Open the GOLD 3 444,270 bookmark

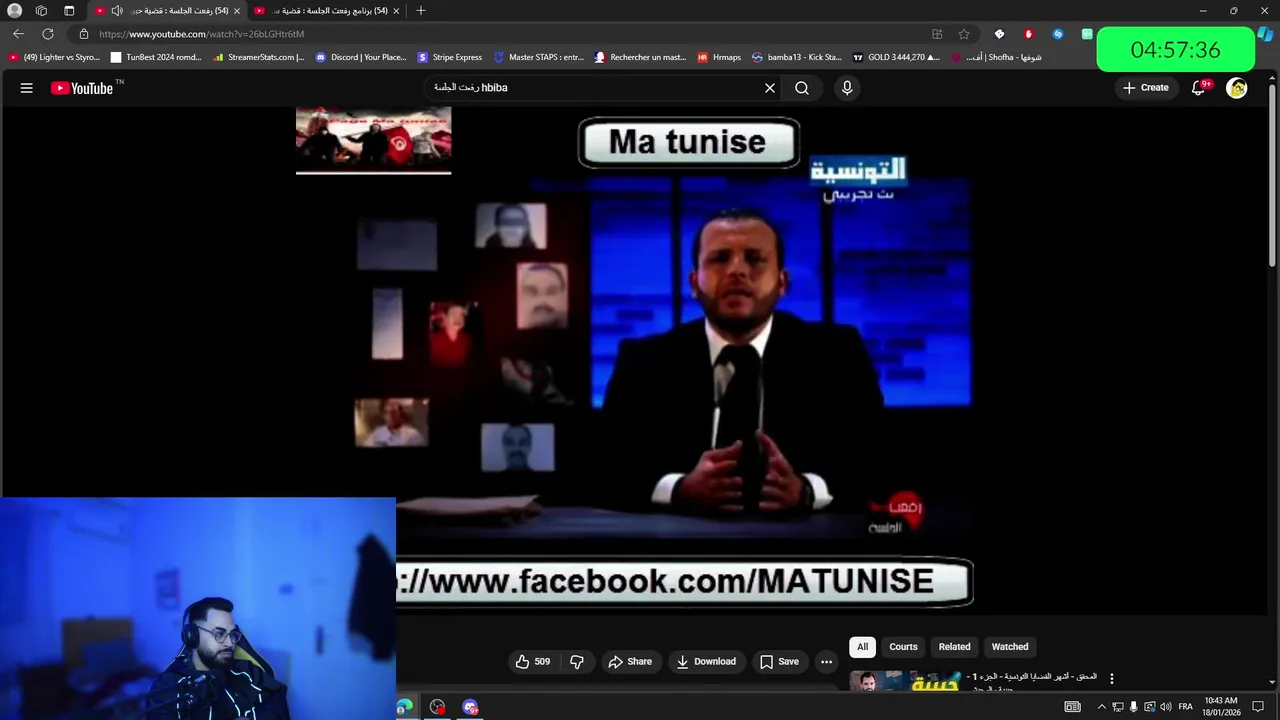coord(896,57)
